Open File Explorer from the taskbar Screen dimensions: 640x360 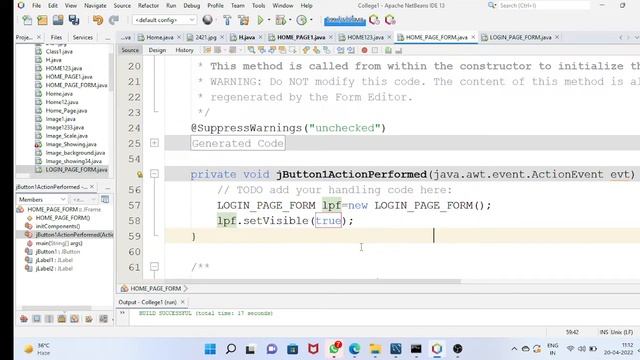coord(375,349)
